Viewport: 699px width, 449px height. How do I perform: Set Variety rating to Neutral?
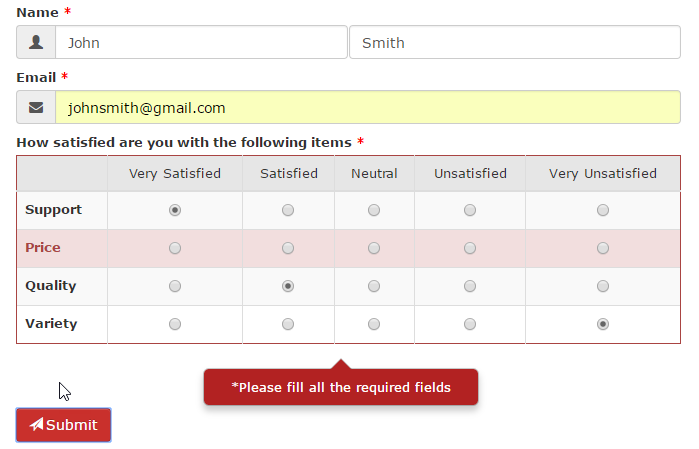374,324
